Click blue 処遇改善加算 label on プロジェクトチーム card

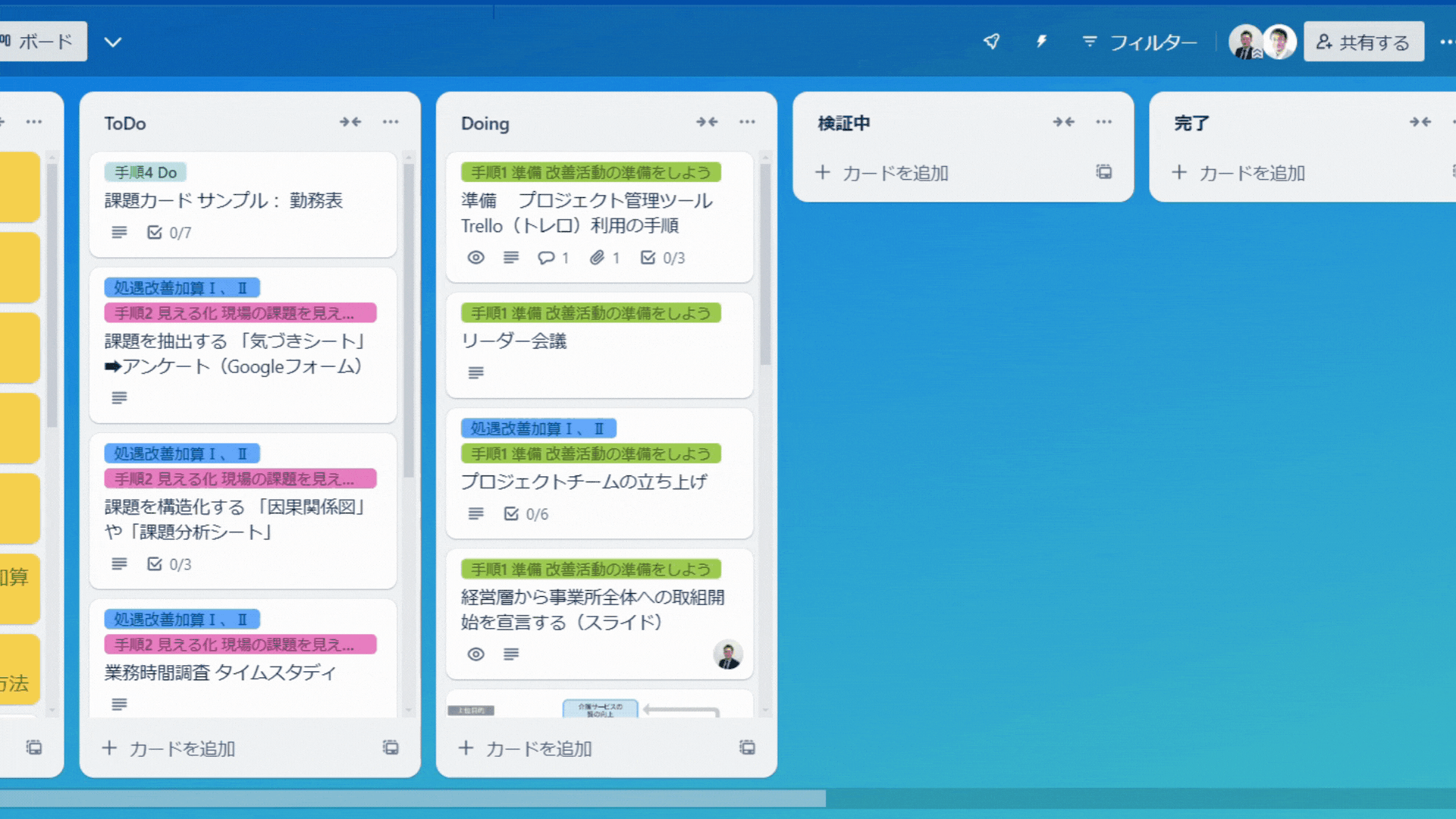[x=538, y=428]
